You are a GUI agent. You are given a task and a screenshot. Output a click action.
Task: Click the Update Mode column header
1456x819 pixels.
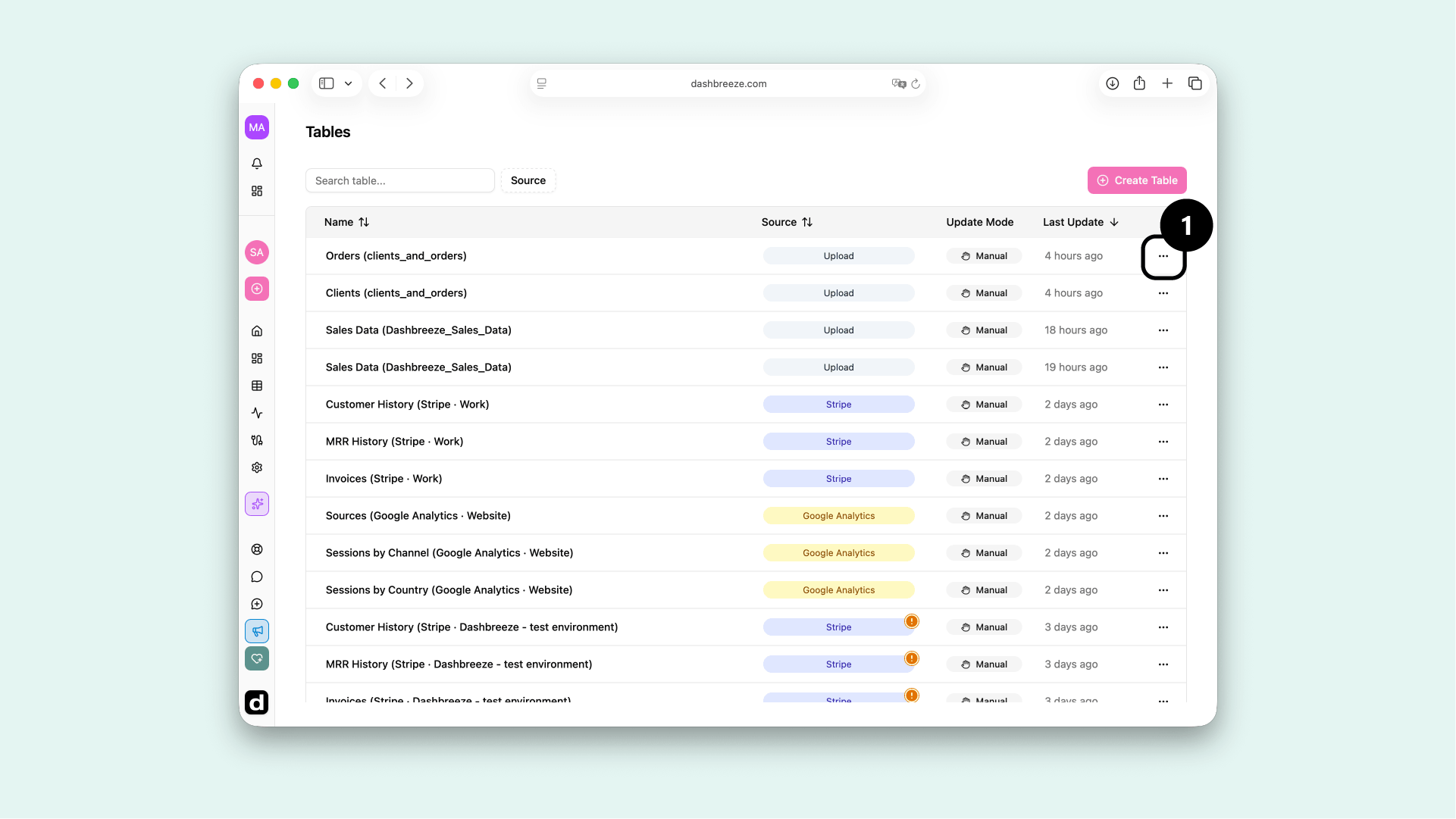point(980,222)
